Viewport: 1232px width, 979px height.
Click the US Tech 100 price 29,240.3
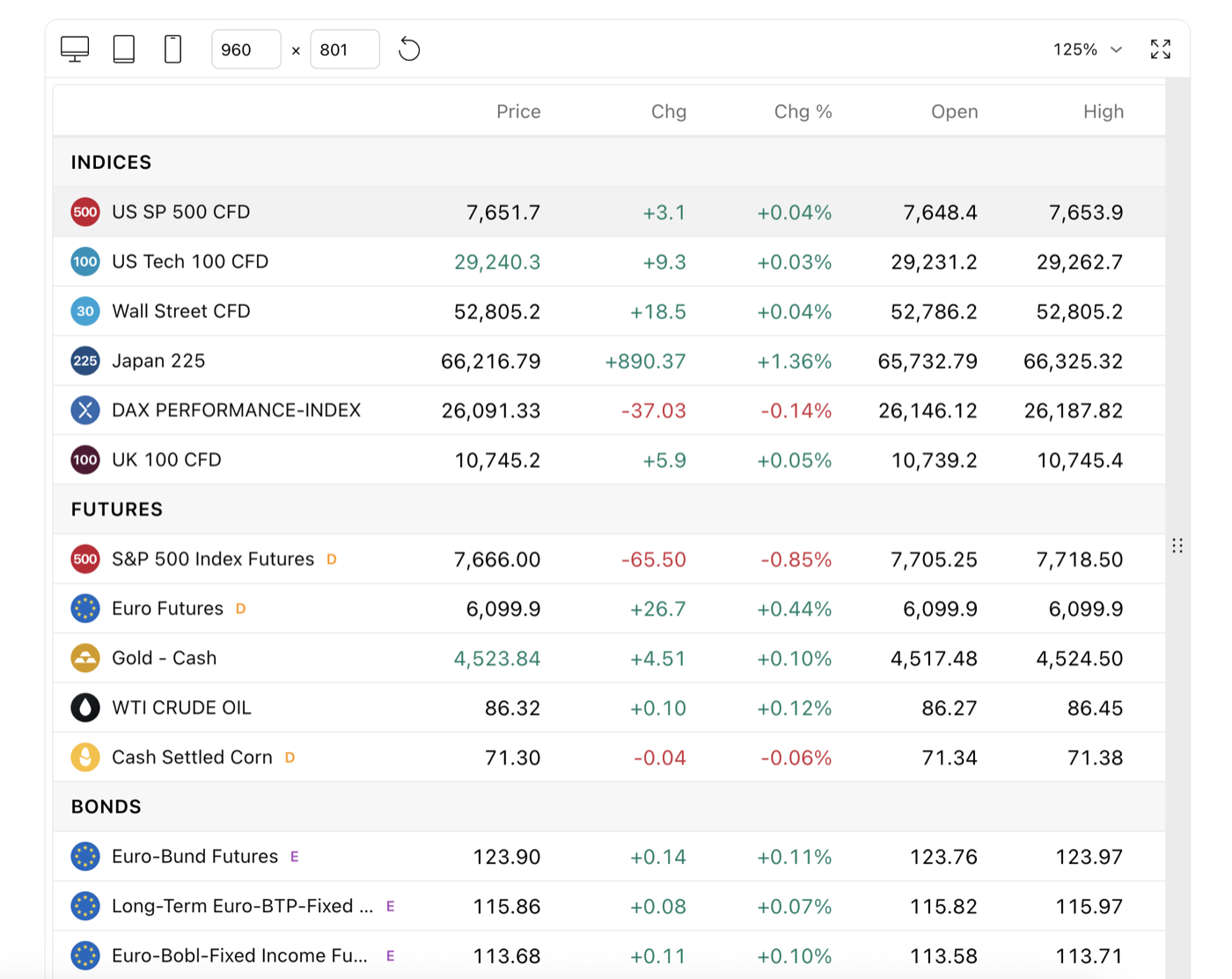pyautogui.click(x=497, y=262)
